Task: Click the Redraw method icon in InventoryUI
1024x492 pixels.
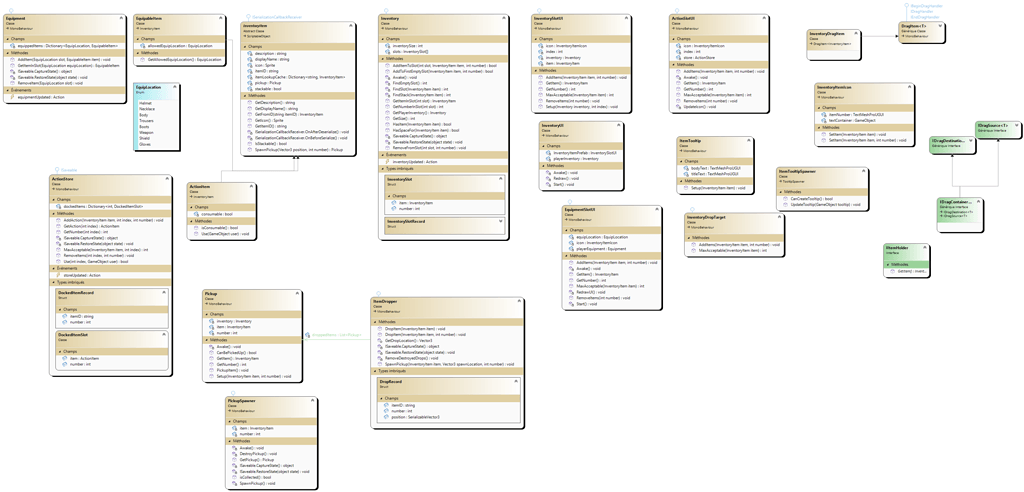Action: pos(547,178)
